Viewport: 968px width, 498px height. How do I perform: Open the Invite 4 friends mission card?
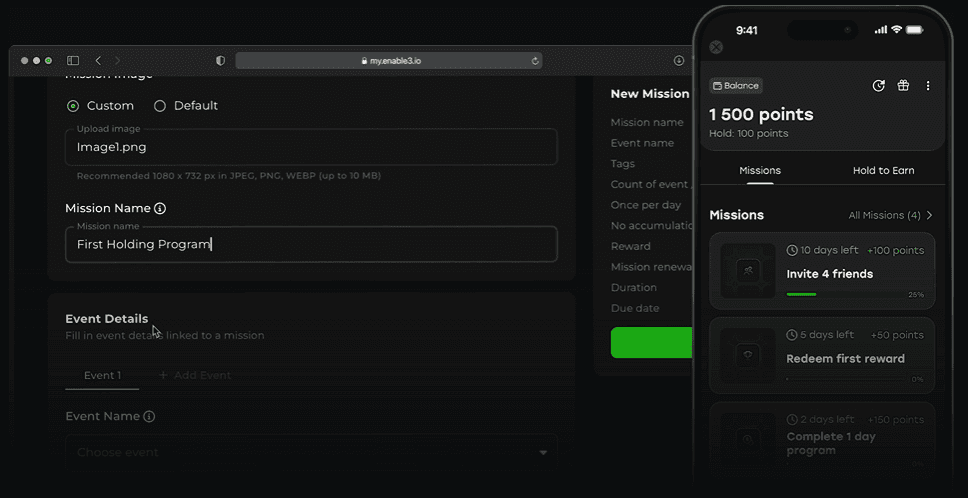[822, 271]
